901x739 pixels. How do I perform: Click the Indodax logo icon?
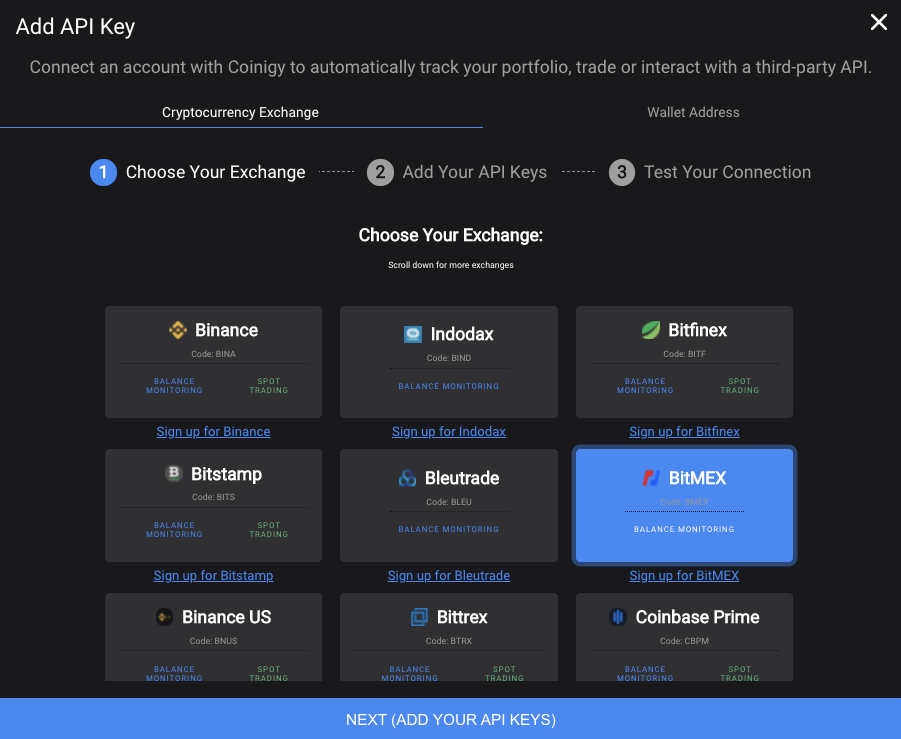tap(413, 334)
